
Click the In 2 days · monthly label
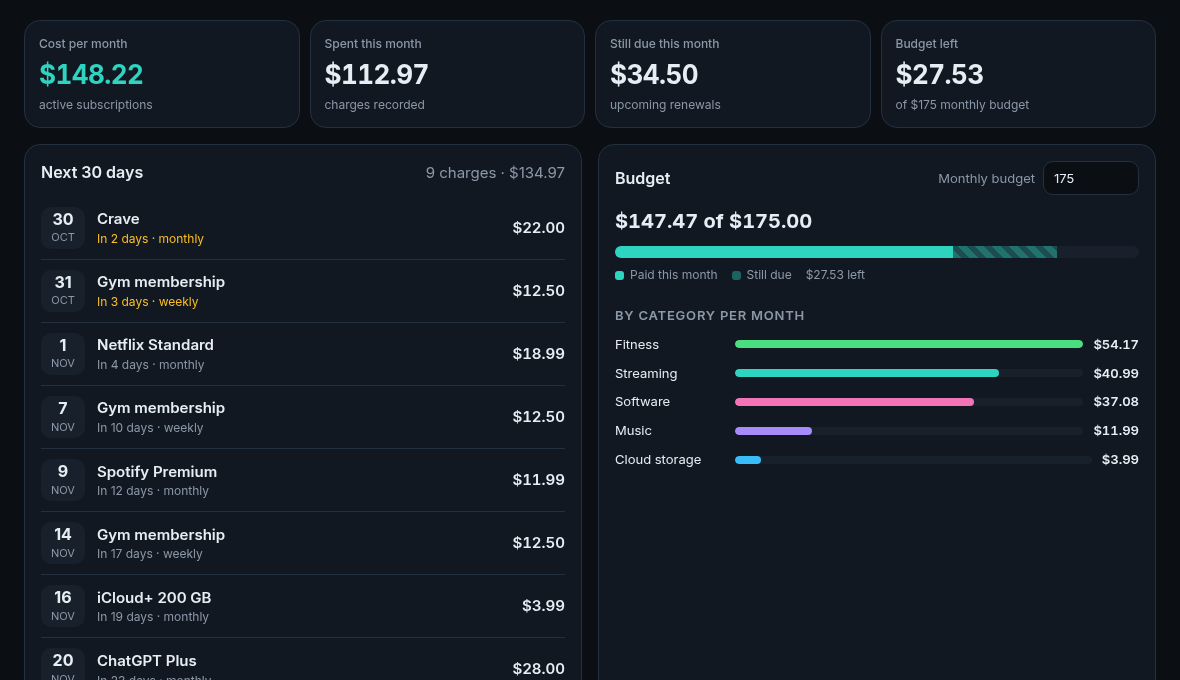(151, 238)
